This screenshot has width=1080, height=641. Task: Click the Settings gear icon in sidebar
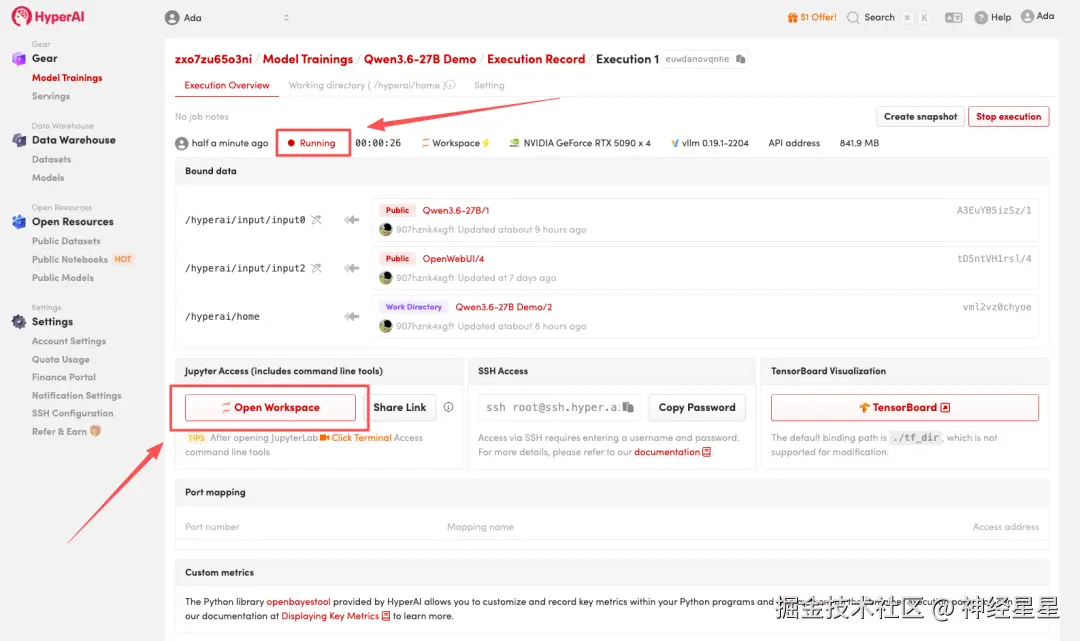pos(19,322)
